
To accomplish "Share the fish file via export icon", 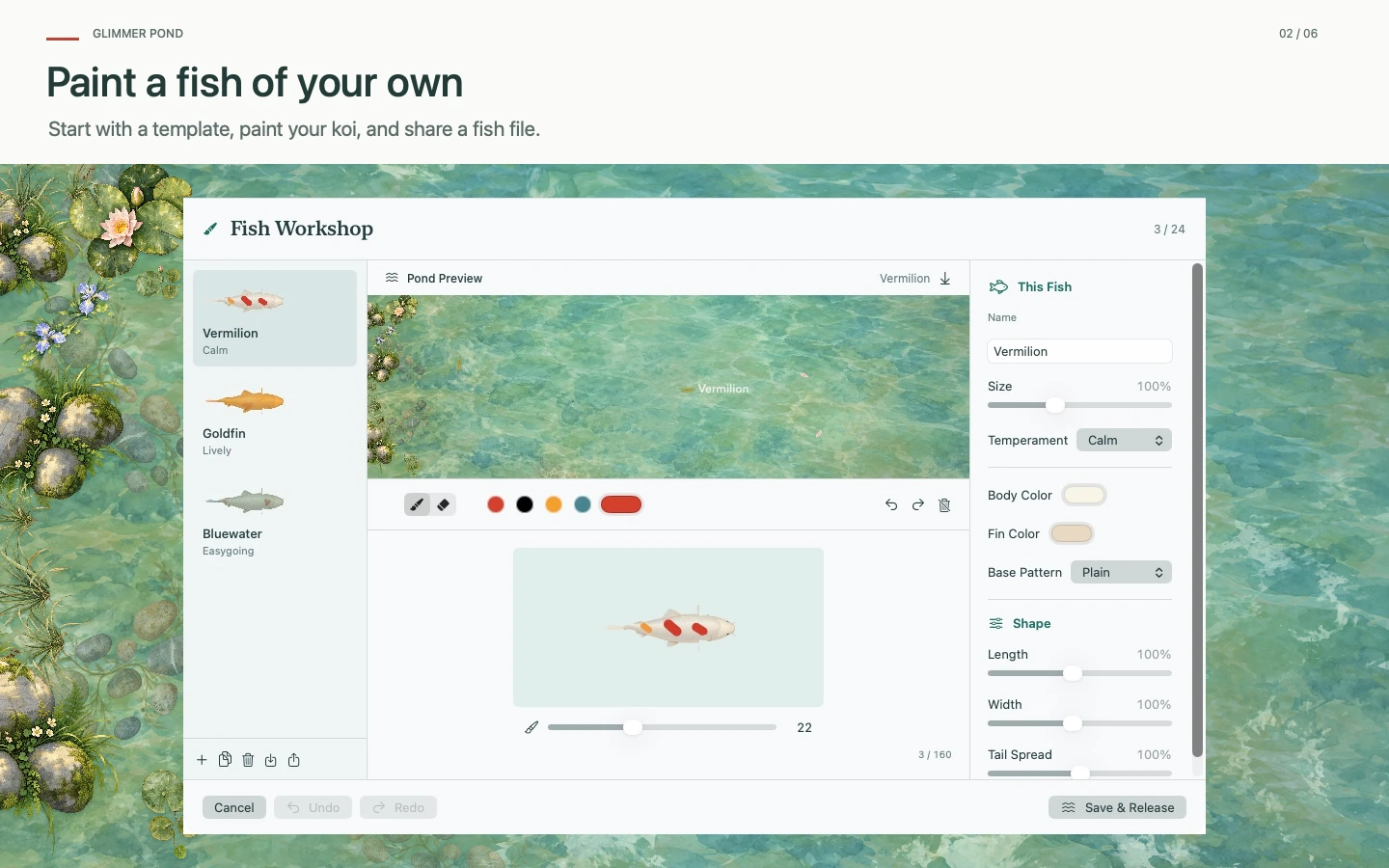I will coord(294,760).
